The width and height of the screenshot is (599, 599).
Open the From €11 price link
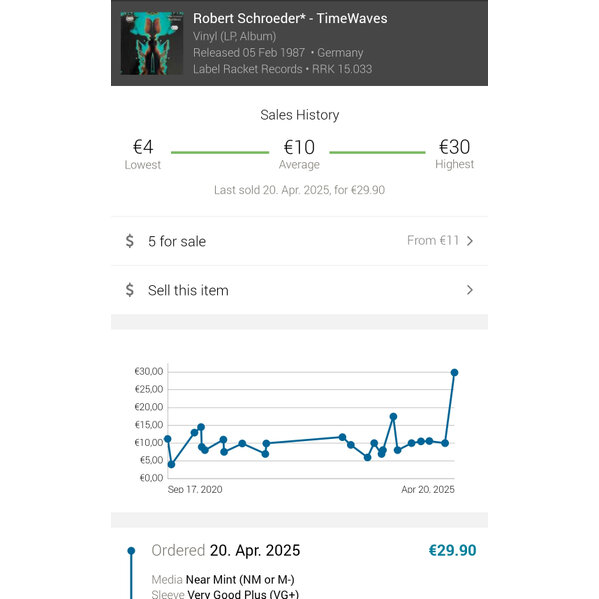[433, 241]
